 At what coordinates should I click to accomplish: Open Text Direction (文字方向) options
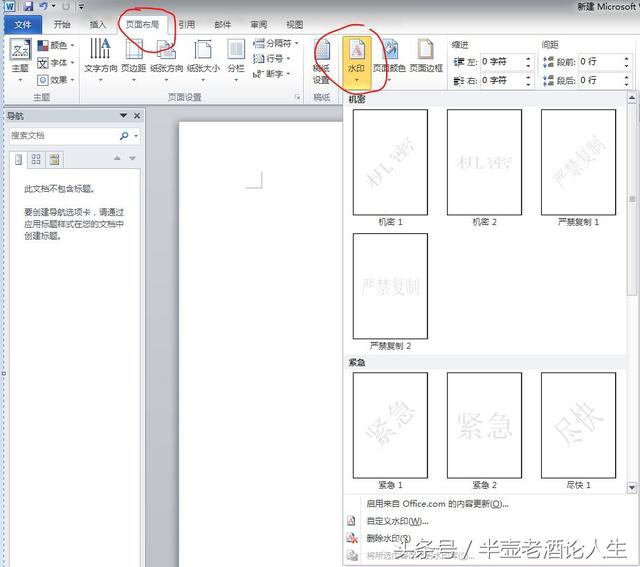(100, 60)
